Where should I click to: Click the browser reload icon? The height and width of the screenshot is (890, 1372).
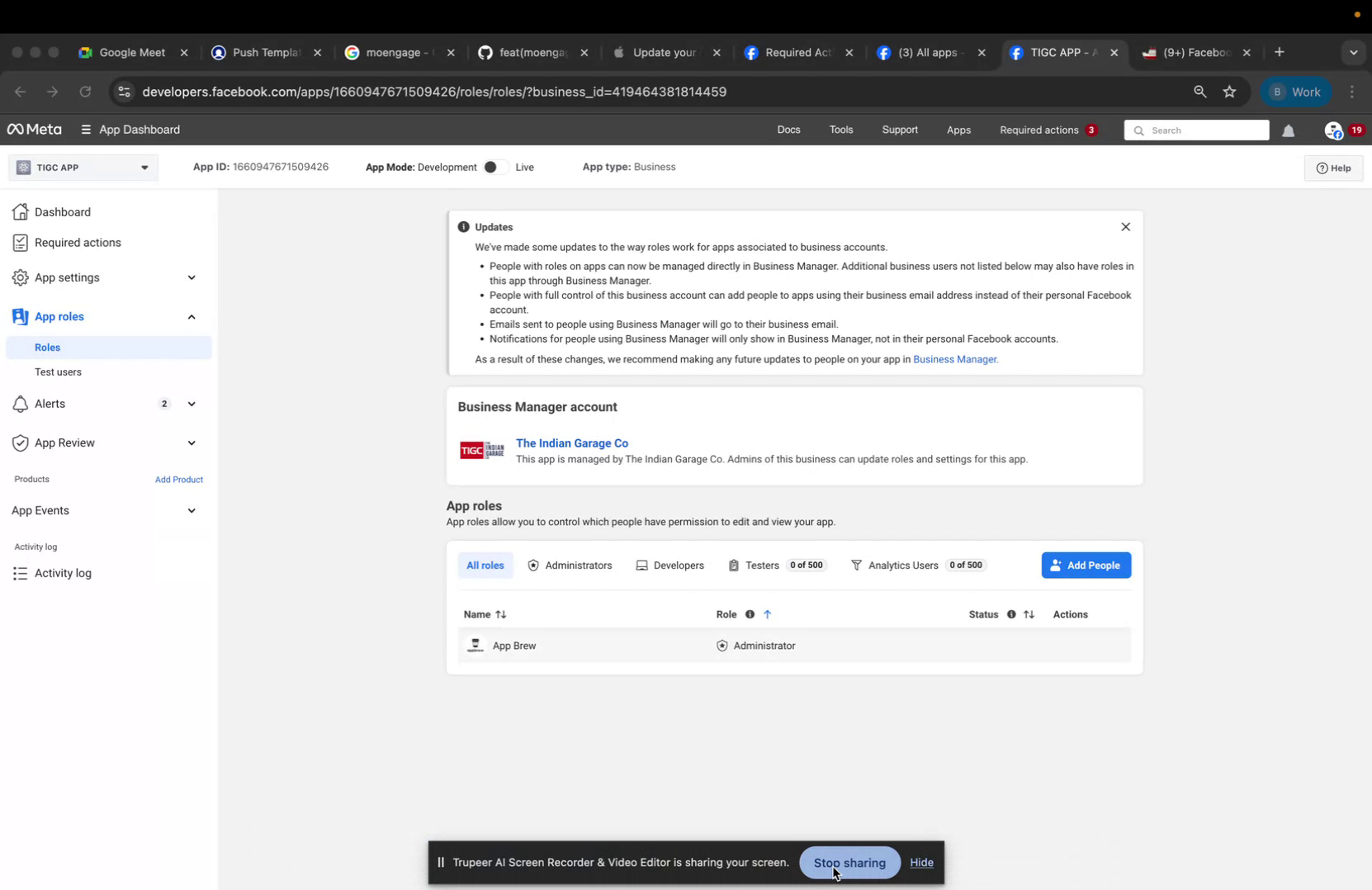pyautogui.click(x=85, y=92)
